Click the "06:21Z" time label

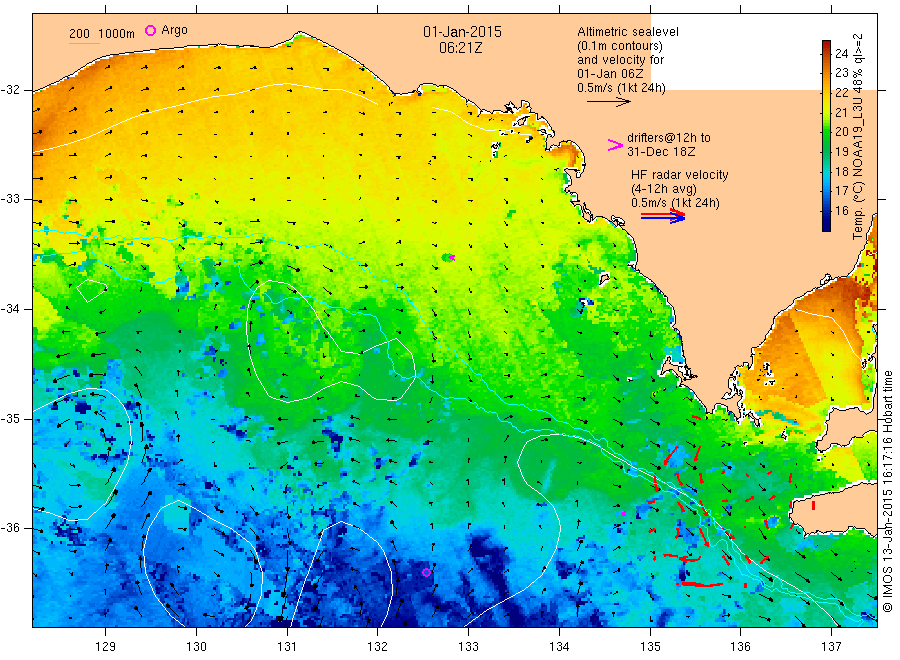point(460,48)
